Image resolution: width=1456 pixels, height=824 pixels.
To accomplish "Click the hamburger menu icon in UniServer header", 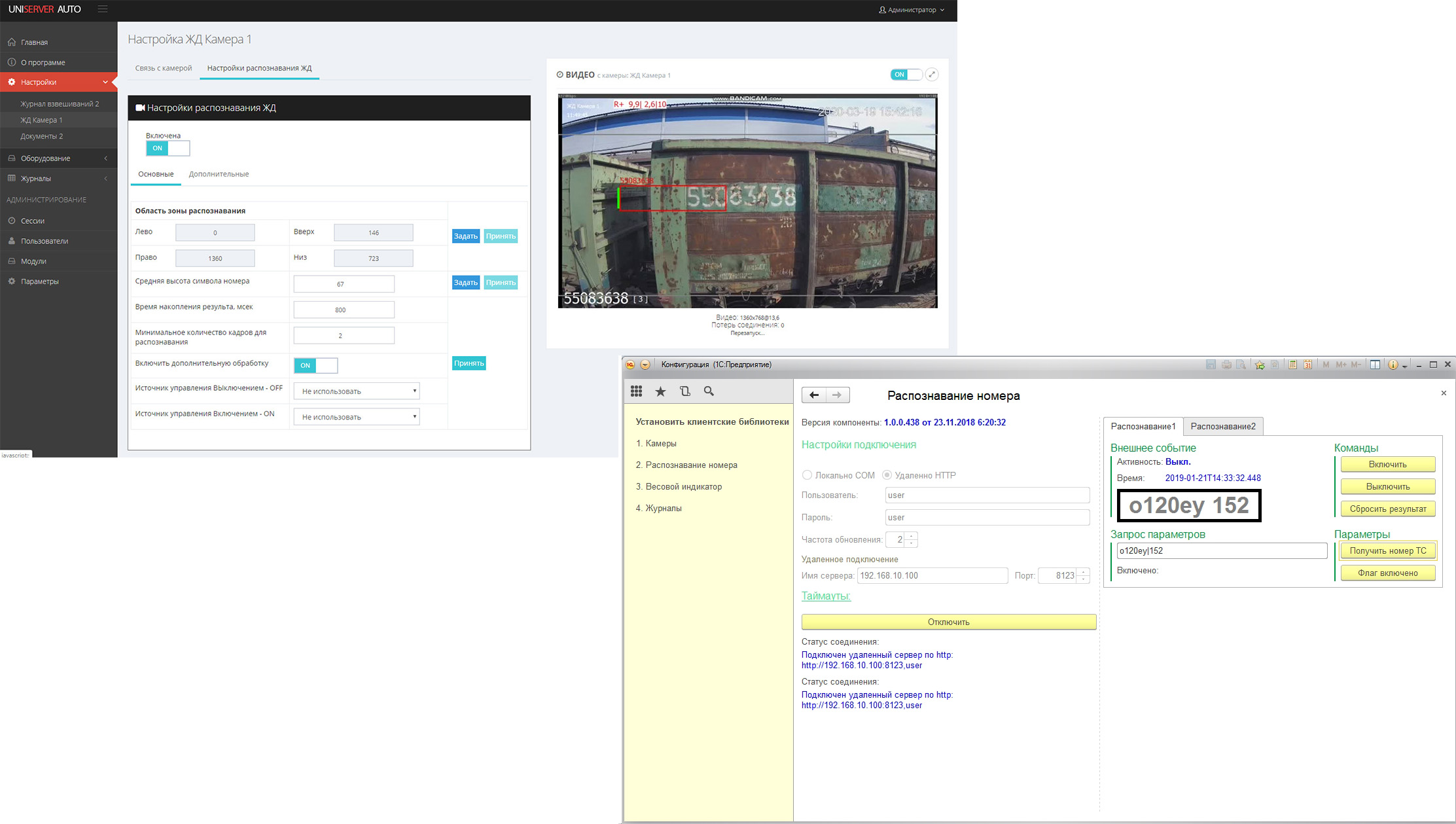I will tap(103, 9).
